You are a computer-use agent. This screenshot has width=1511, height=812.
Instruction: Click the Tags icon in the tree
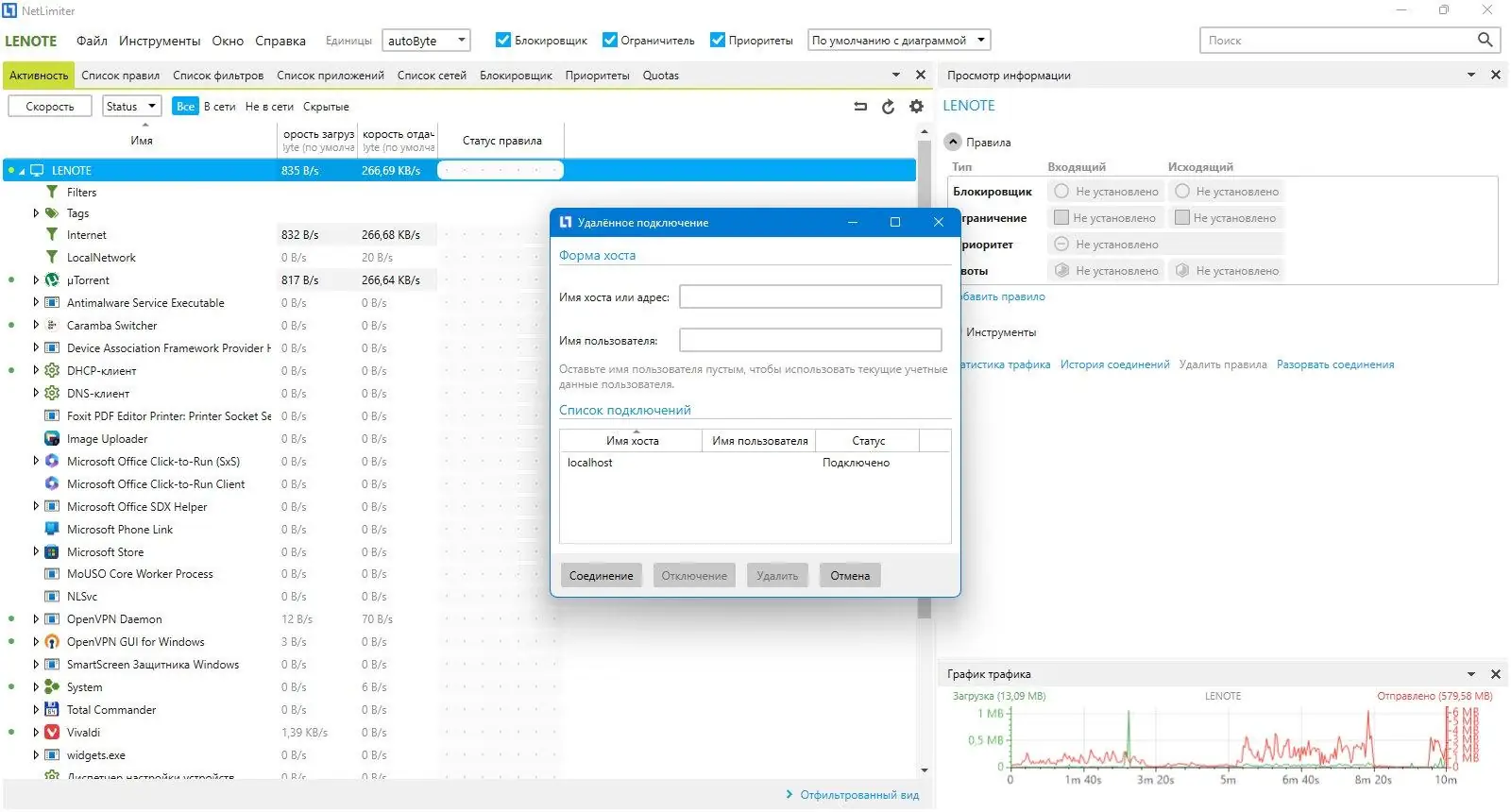52,213
